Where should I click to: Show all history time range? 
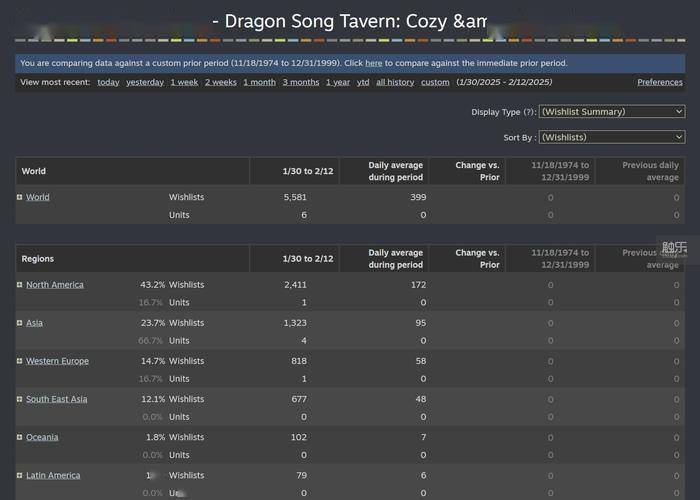[395, 82]
